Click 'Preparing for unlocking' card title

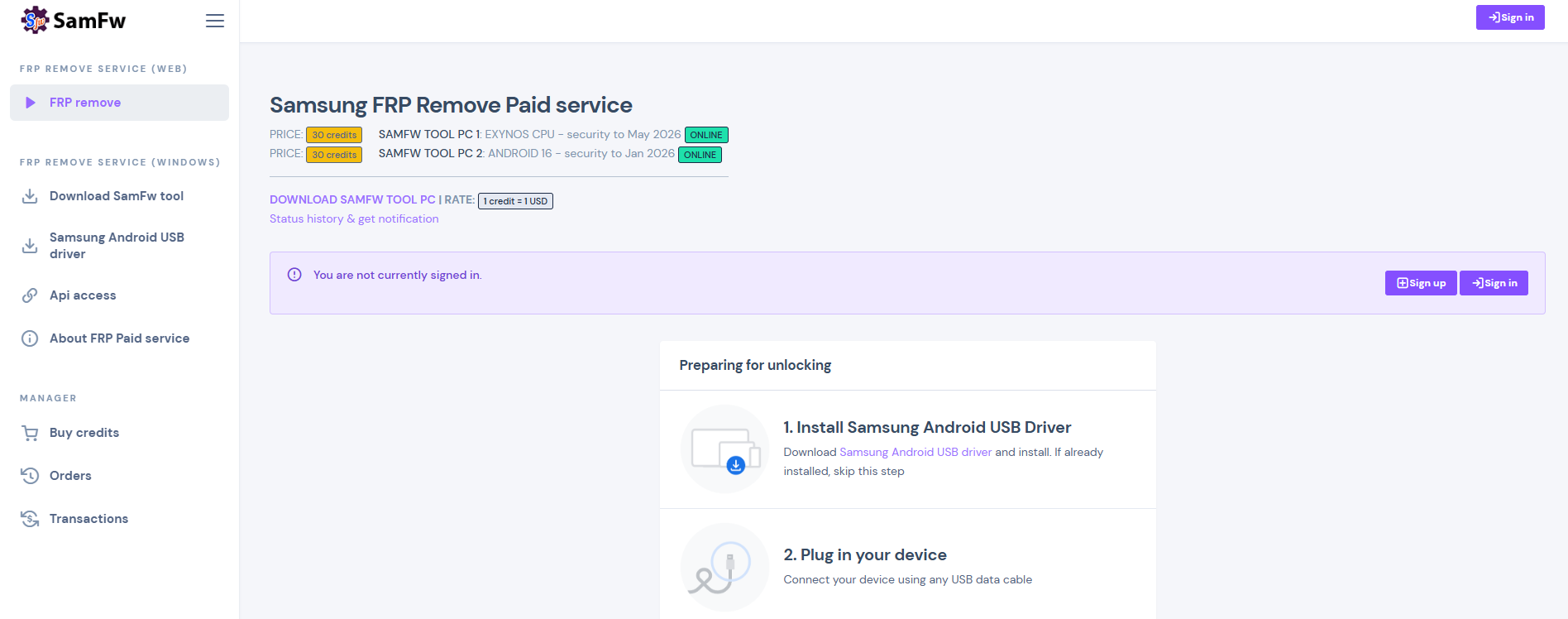(755, 365)
